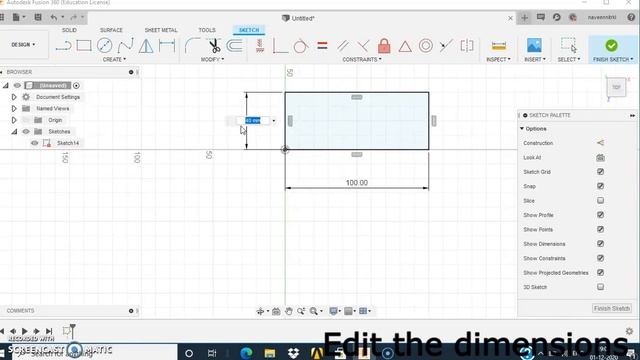The width and height of the screenshot is (640, 360).
Task: Switch to the Surface tab
Action: point(111,30)
